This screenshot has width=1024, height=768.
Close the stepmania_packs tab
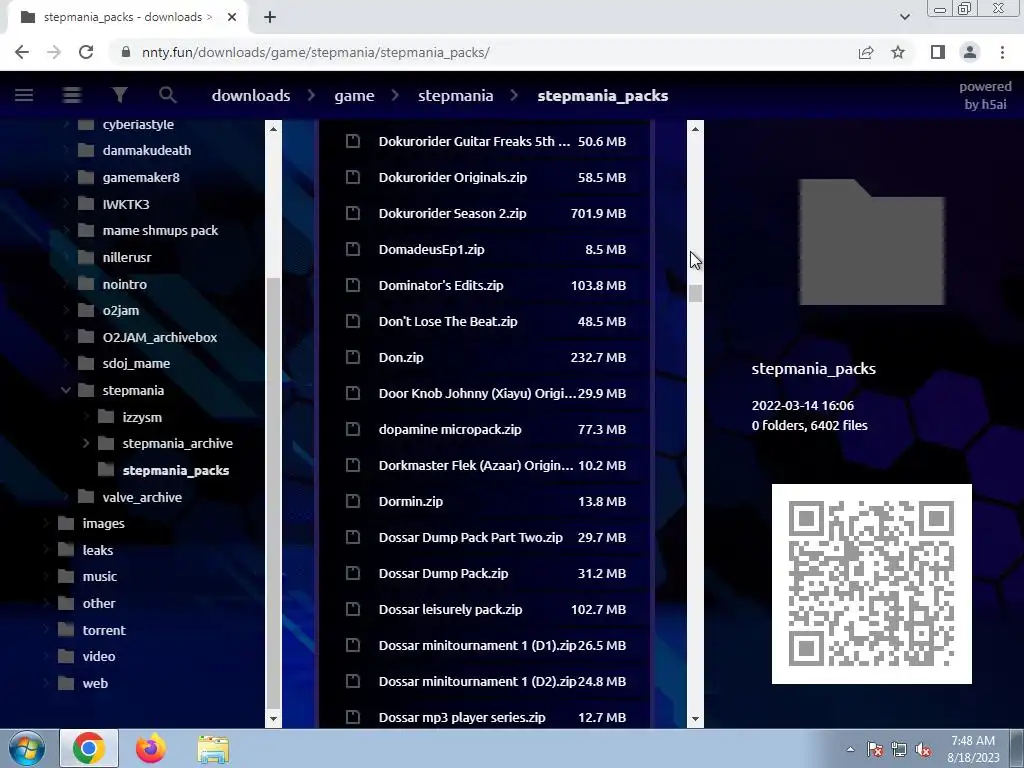pyautogui.click(x=232, y=17)
